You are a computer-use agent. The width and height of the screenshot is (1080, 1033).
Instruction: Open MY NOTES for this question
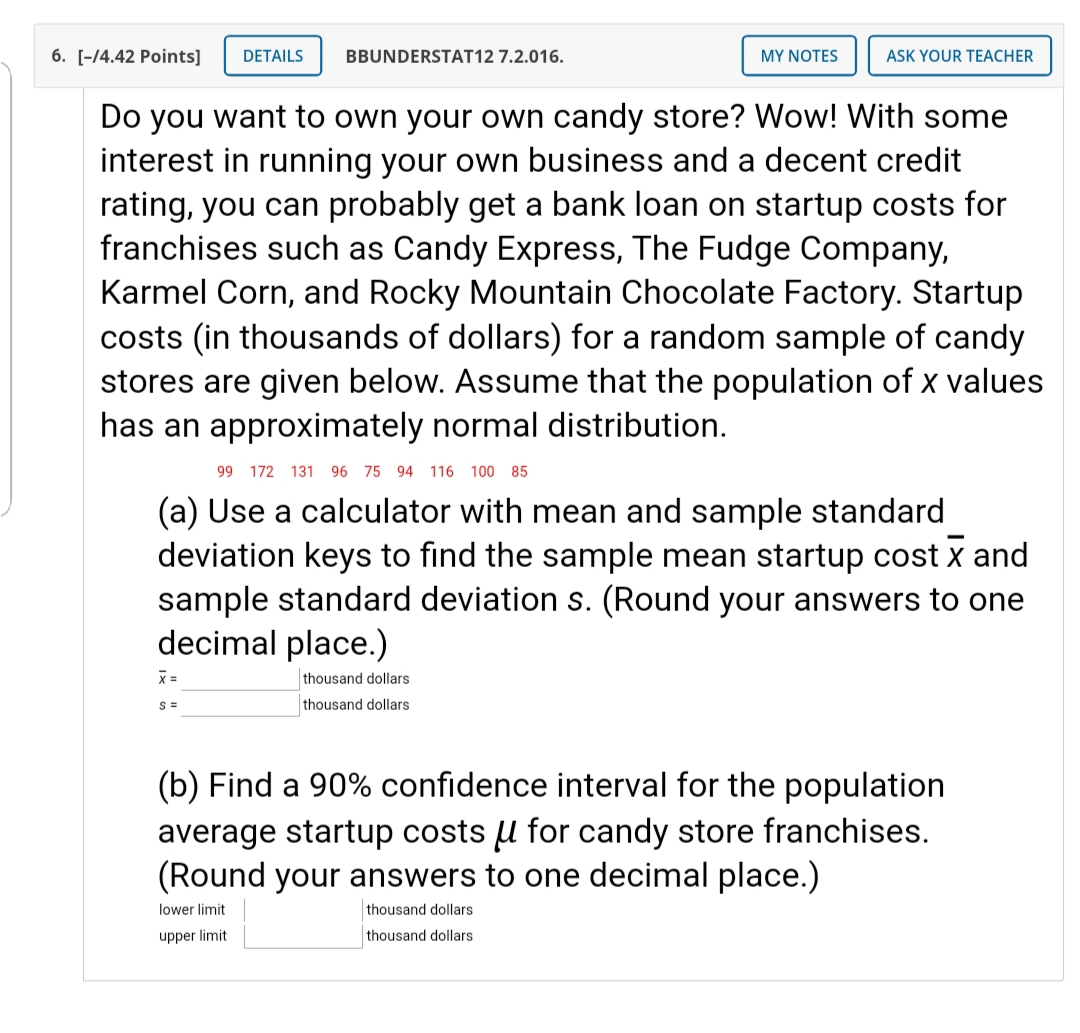pos(798,56)
